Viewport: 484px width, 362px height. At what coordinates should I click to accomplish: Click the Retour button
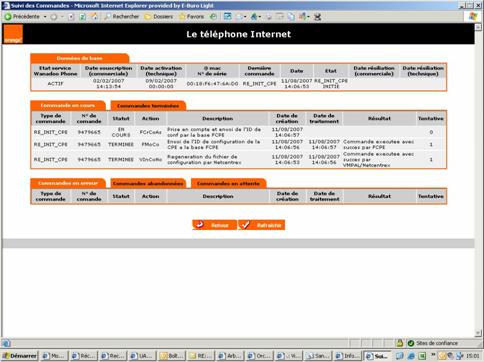pos(214,225)
